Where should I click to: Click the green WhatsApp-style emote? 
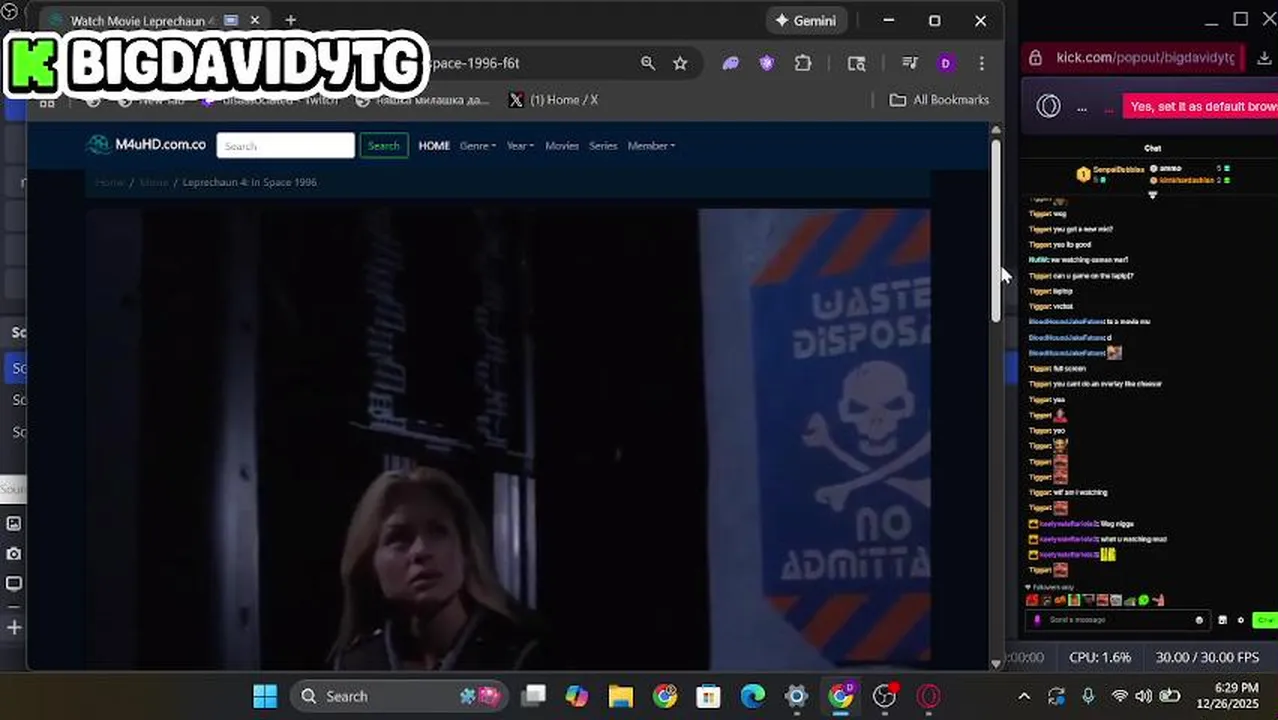(x=1144, y=600)
